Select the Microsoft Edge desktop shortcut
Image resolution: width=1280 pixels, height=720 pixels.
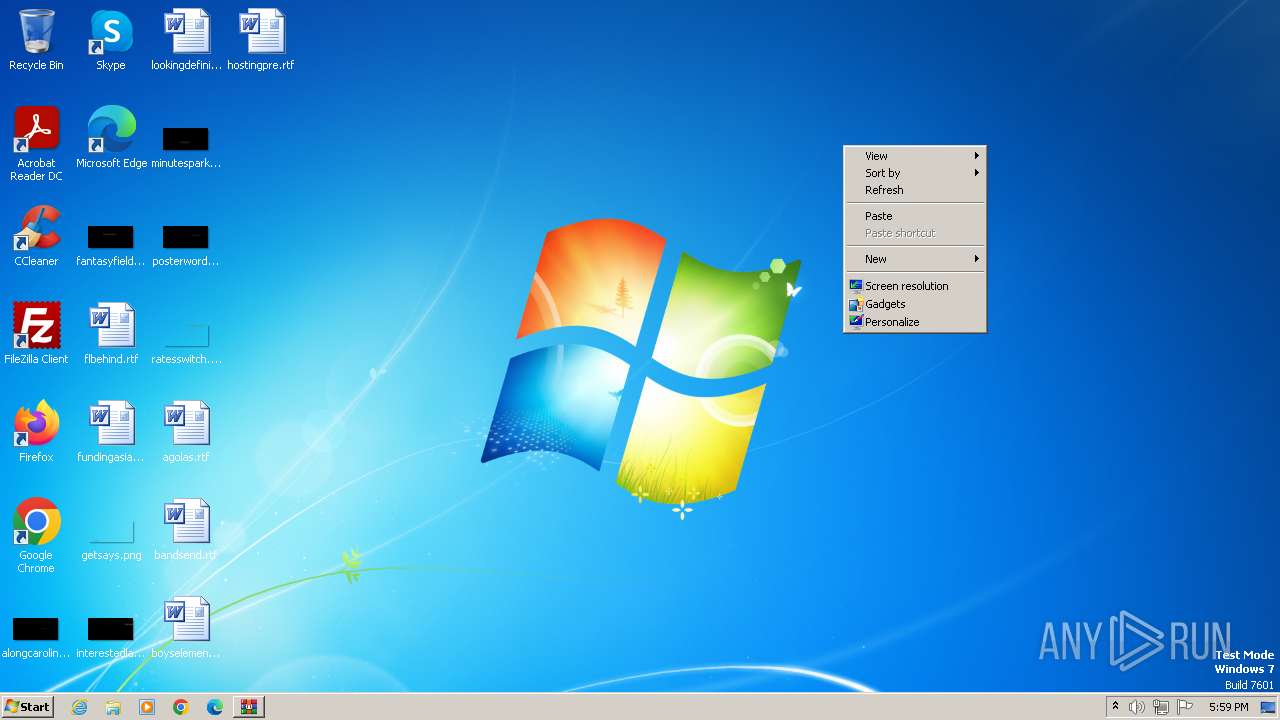pyautogui.click(x=111, y=138)
